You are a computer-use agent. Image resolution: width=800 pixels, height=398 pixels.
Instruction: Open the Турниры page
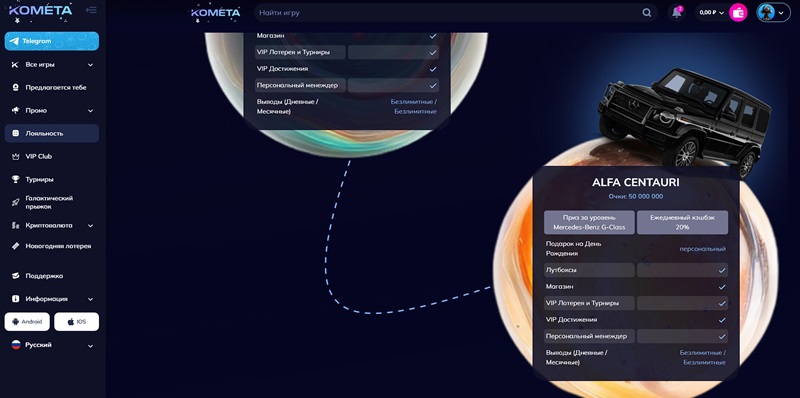tap(40, 180)
